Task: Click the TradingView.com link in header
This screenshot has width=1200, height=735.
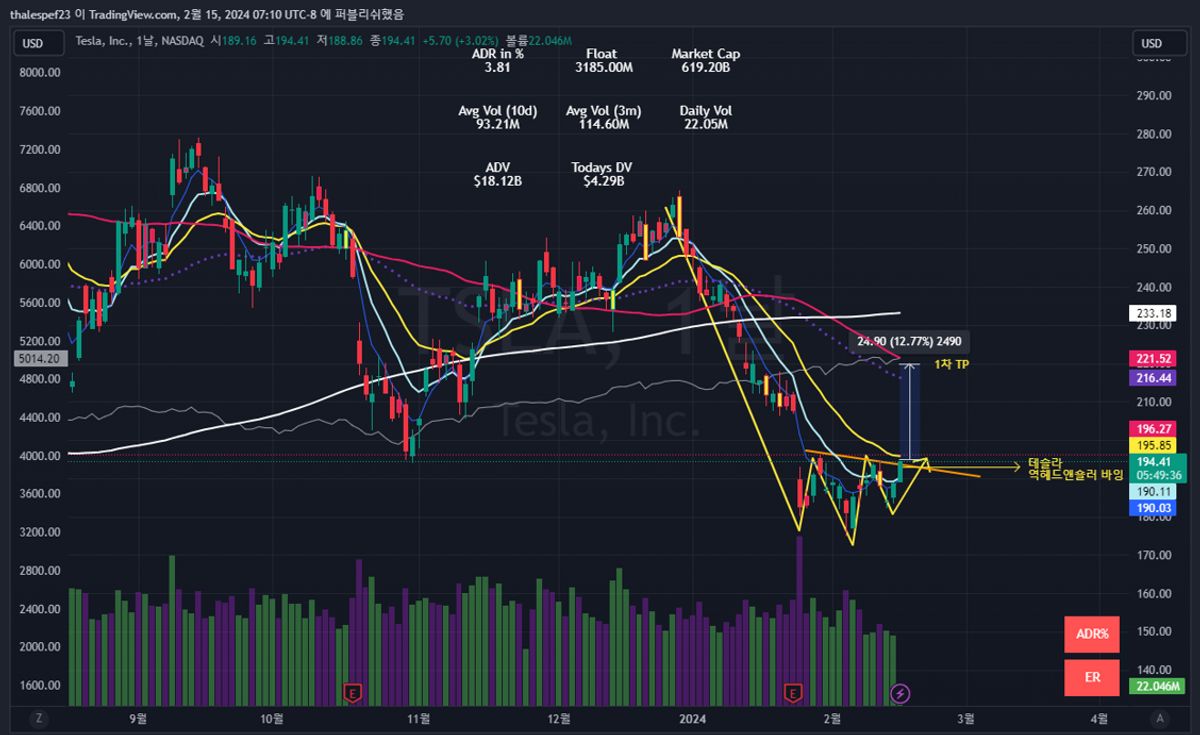Action: click(x=139, y=14)
